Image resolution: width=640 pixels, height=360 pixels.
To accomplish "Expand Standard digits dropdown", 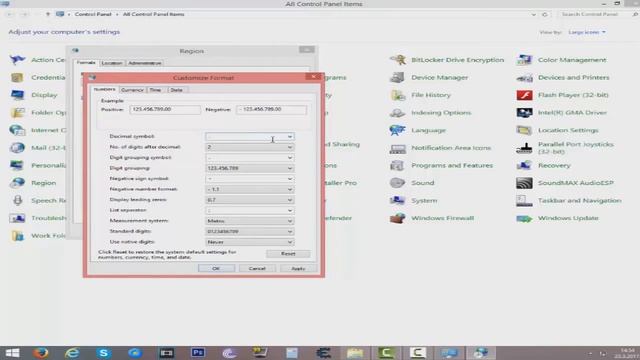I will click(x=289, y=231).
